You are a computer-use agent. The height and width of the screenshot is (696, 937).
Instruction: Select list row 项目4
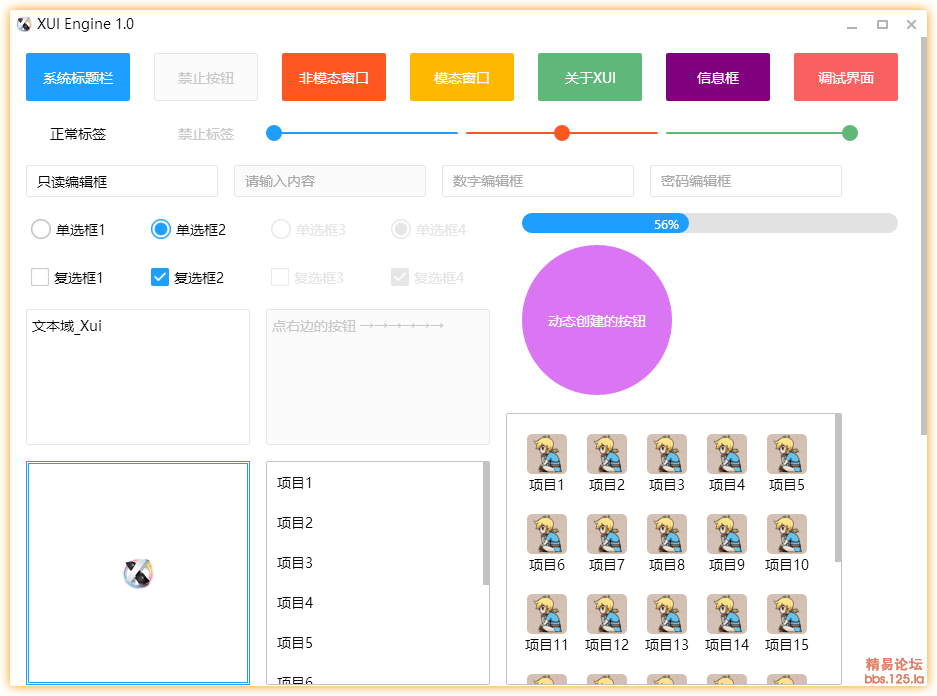point(375,603)
